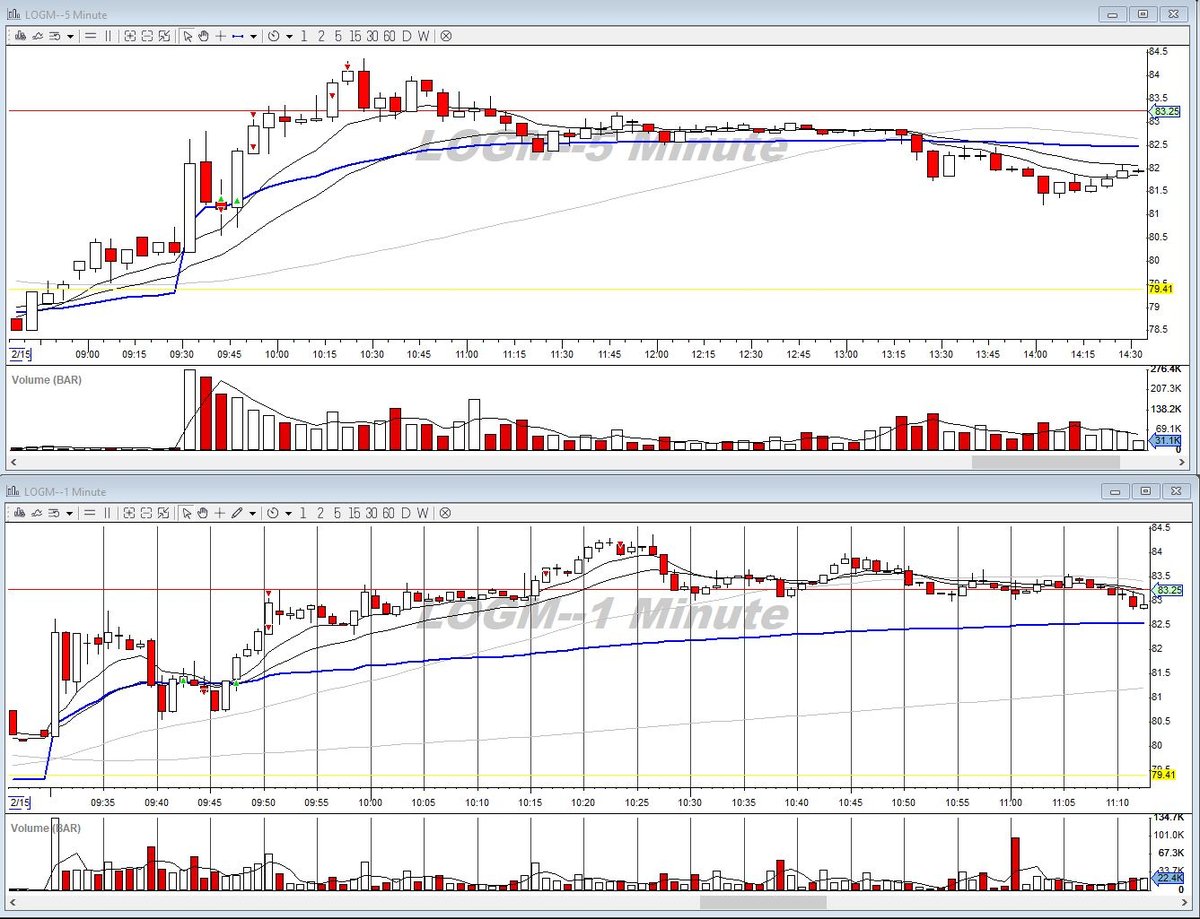Image resolution: width=1200 pixels, height=919 pixels.
Task: Open chart settings list icon in 5 Minute window
Action: pyautogui.click(x=54, y=35)
